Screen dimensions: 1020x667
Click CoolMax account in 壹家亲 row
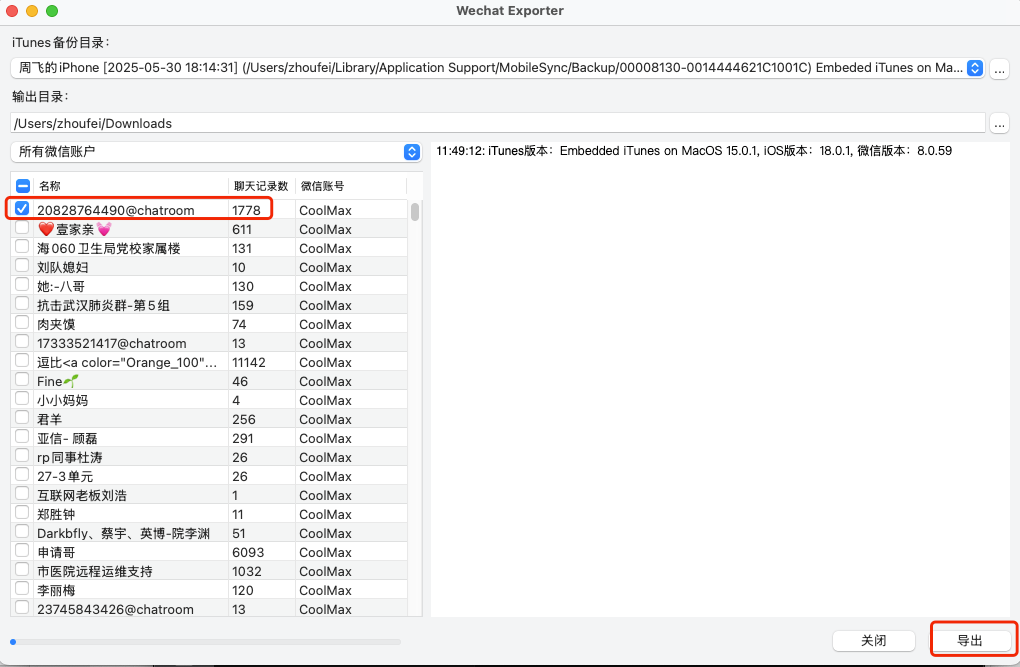pos(325,230)
